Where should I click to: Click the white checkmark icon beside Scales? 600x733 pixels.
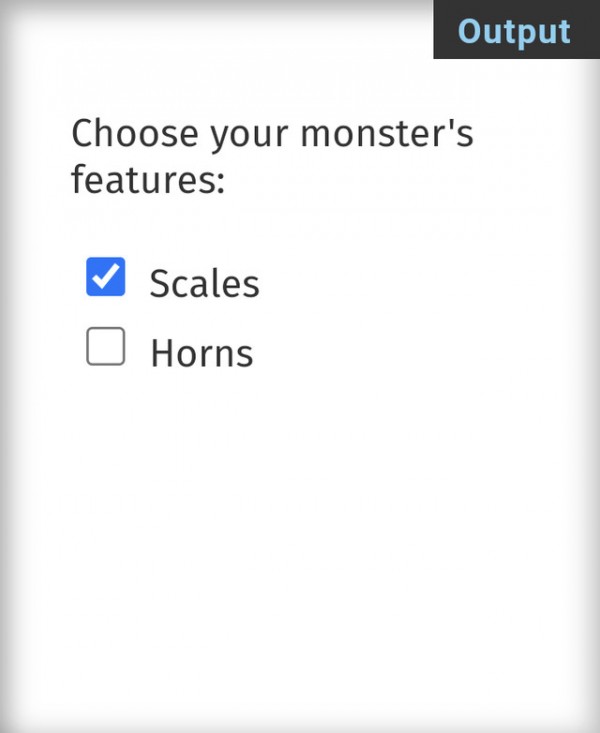[x=106, y=277]
